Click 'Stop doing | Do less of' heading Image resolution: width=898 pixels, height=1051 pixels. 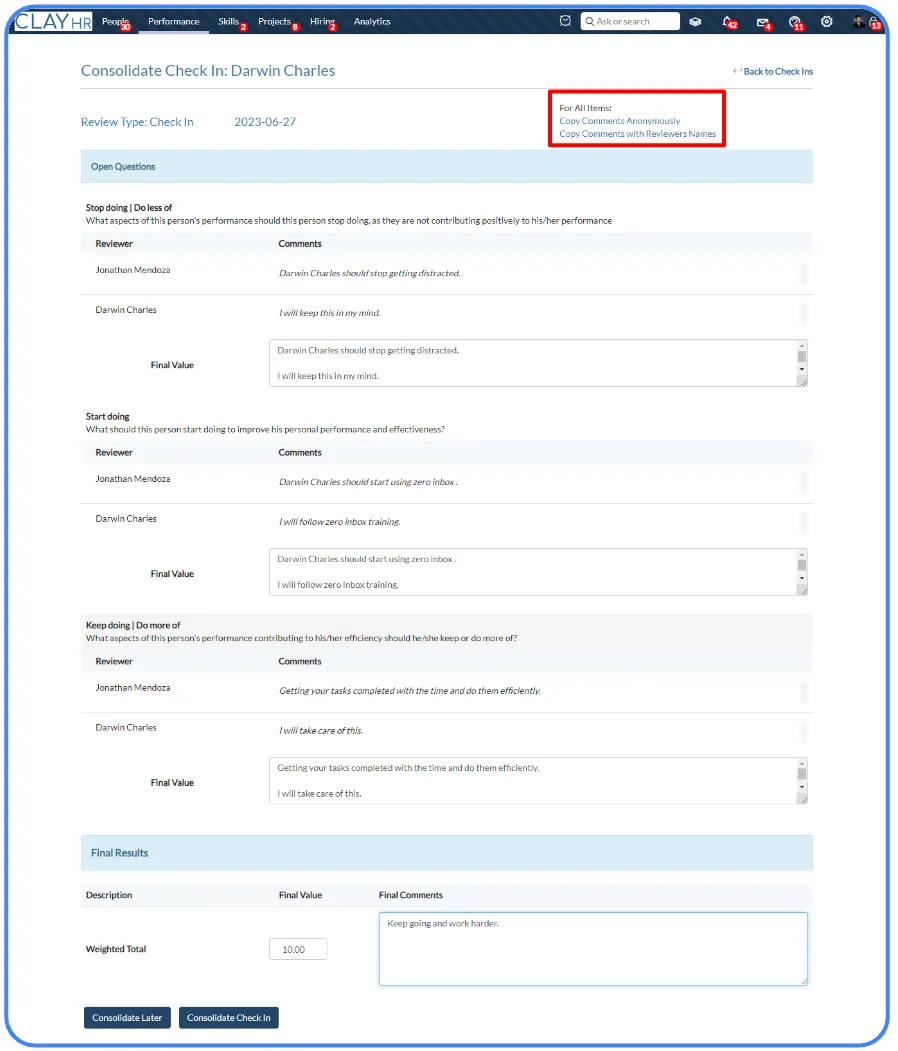(129, 208)
